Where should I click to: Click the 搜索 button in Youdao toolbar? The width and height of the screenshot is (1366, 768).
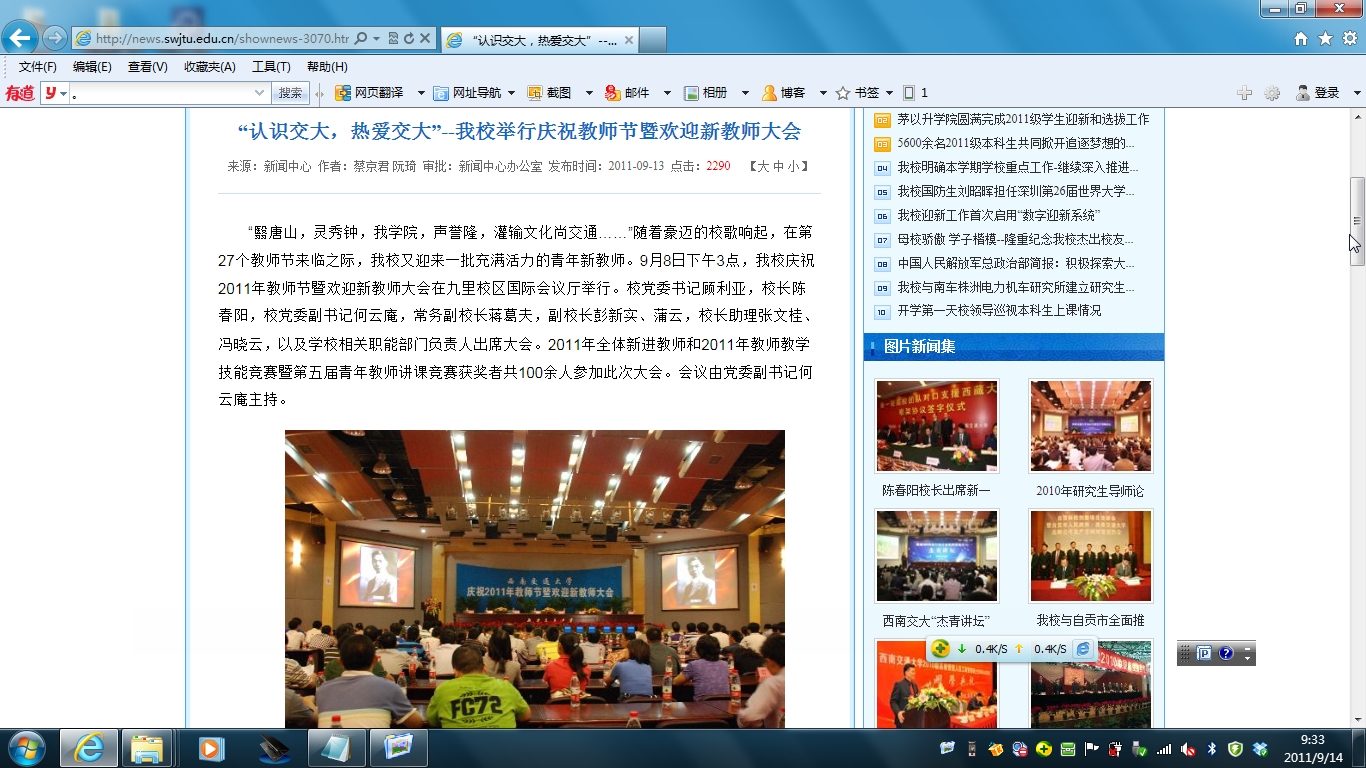[290, 93]
